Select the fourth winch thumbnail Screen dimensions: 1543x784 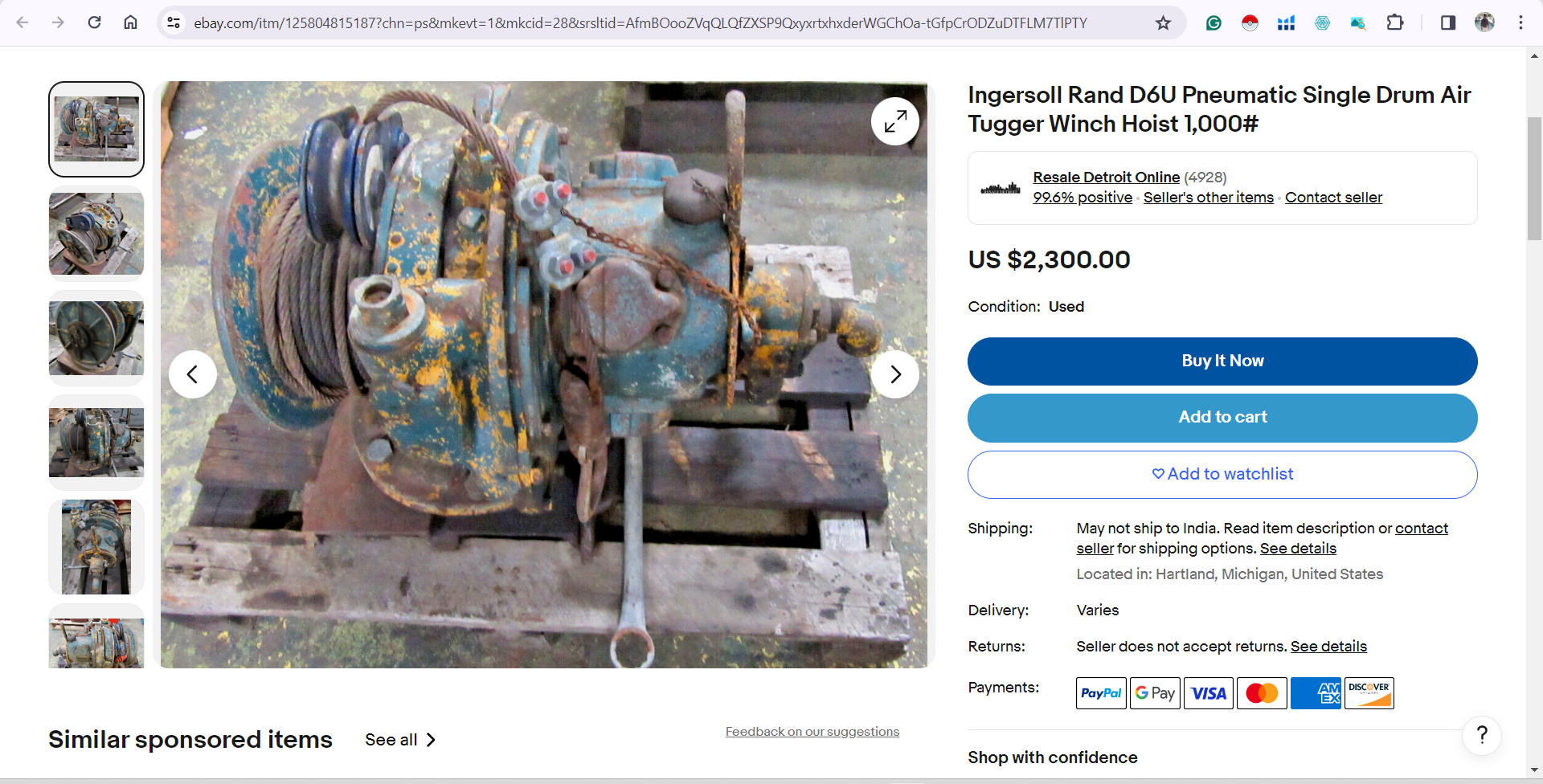[x=96, y=443]
